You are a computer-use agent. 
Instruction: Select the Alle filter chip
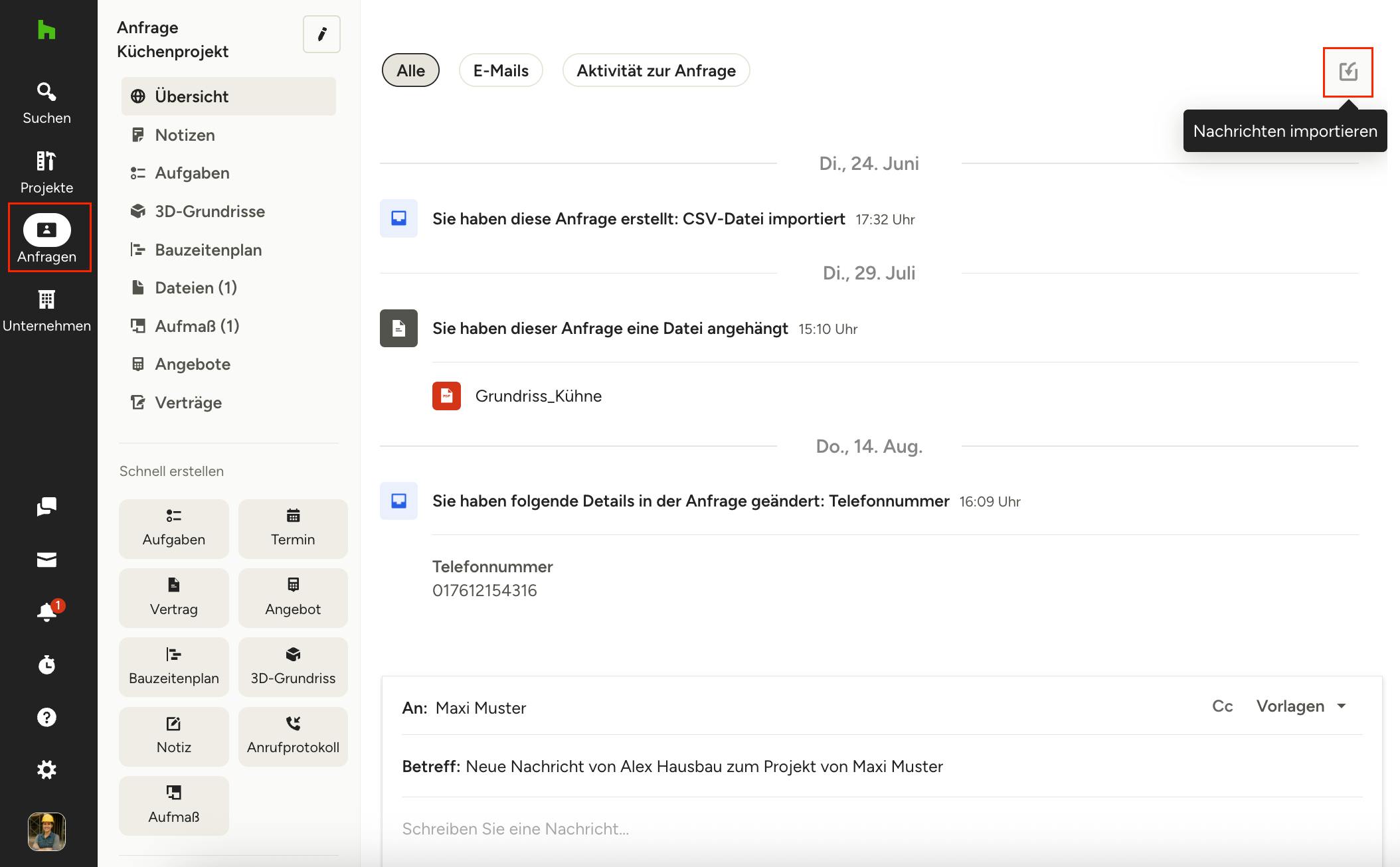(410, 70)
